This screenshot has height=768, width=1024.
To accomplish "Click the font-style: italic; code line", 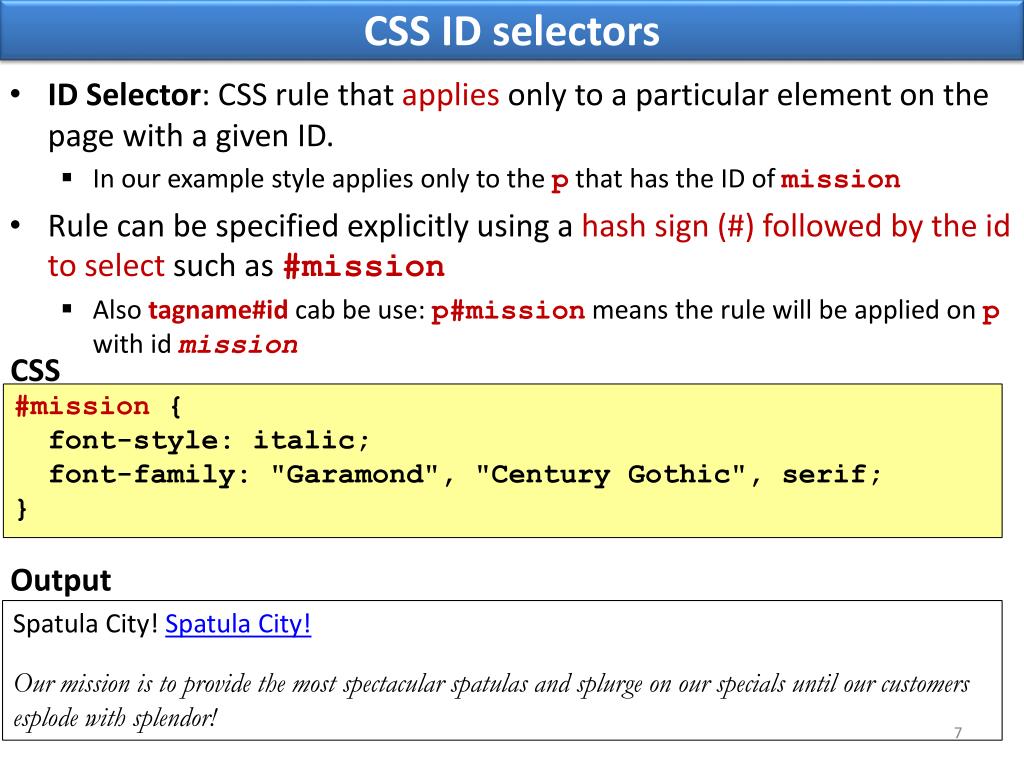I will point(210,440).
